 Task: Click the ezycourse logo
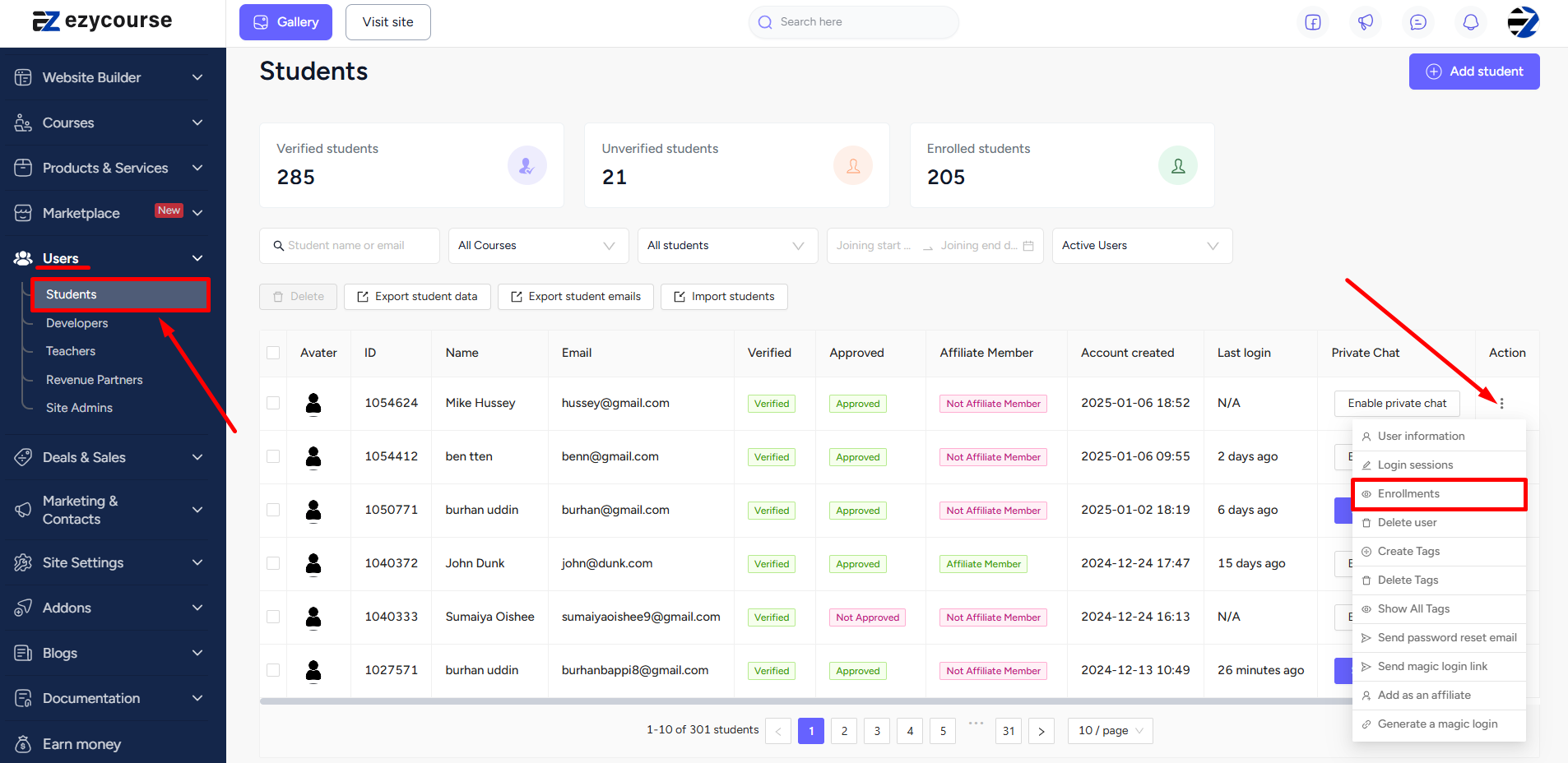click(x=102, y=21)
